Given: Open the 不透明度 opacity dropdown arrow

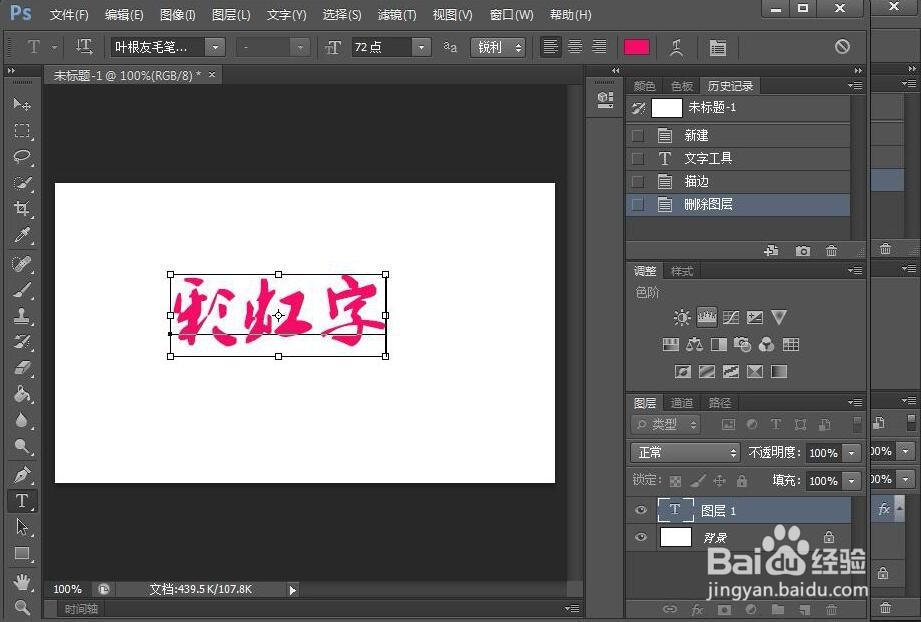Looking at the screenshot, I should point(851,452).
